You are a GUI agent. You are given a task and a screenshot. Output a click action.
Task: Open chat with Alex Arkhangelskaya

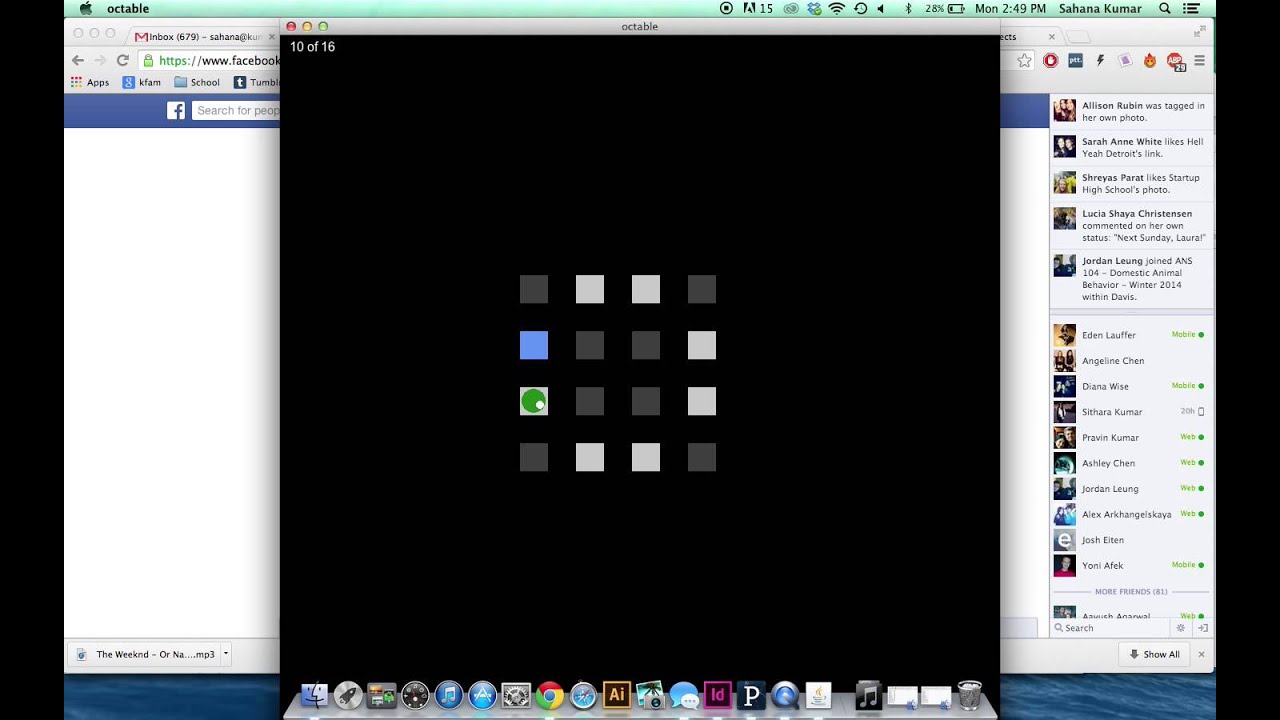1130,514
